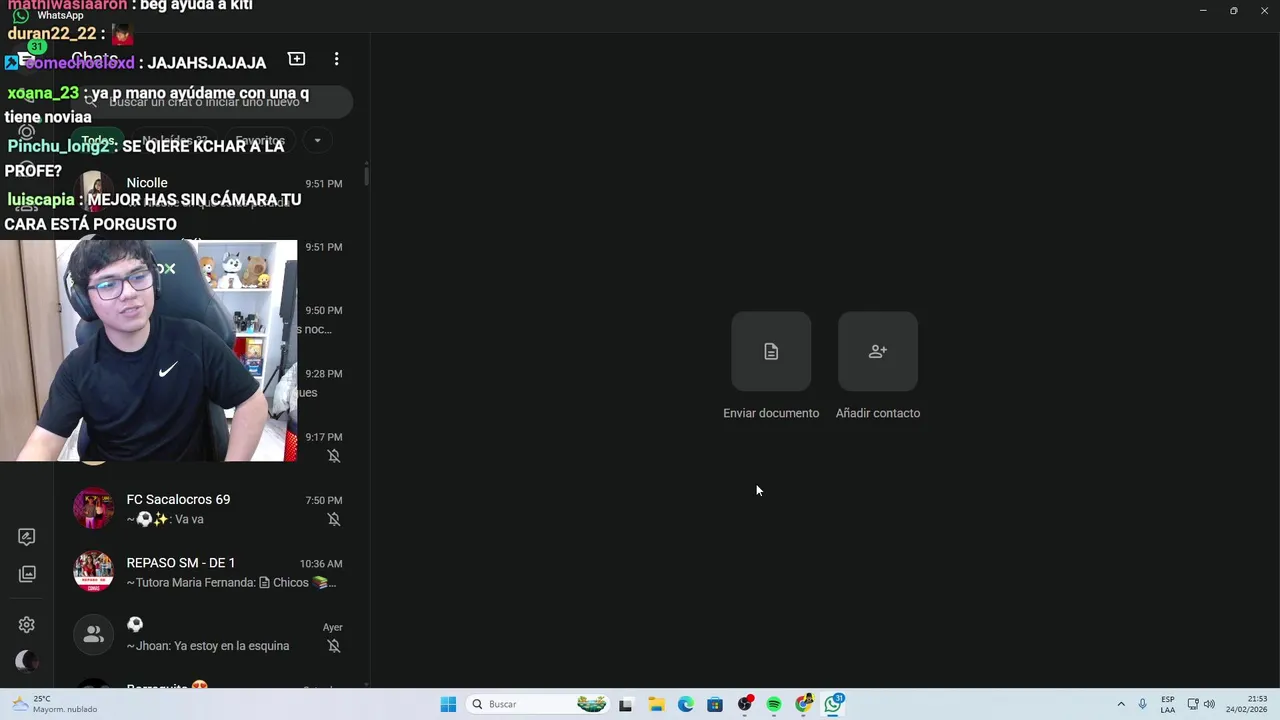This screenshot has width=1280, height=720.
Task: Click the default group avatar beside Jhoan's message
Action: [93, 634]
